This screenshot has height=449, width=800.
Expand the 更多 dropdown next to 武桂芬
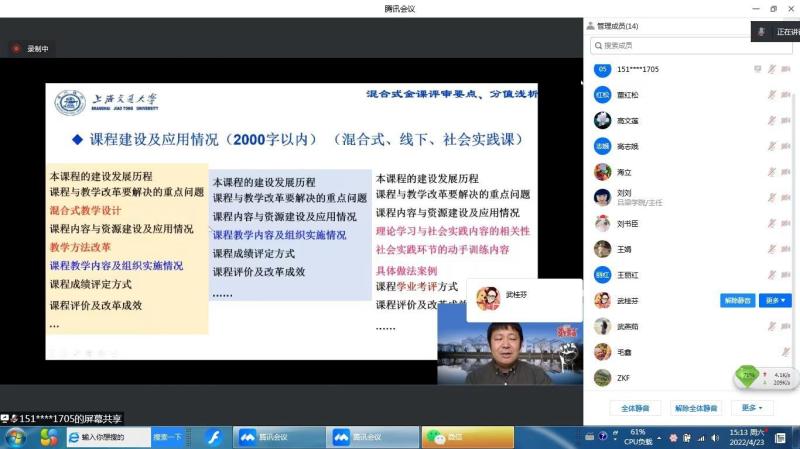tap(776, 300)
